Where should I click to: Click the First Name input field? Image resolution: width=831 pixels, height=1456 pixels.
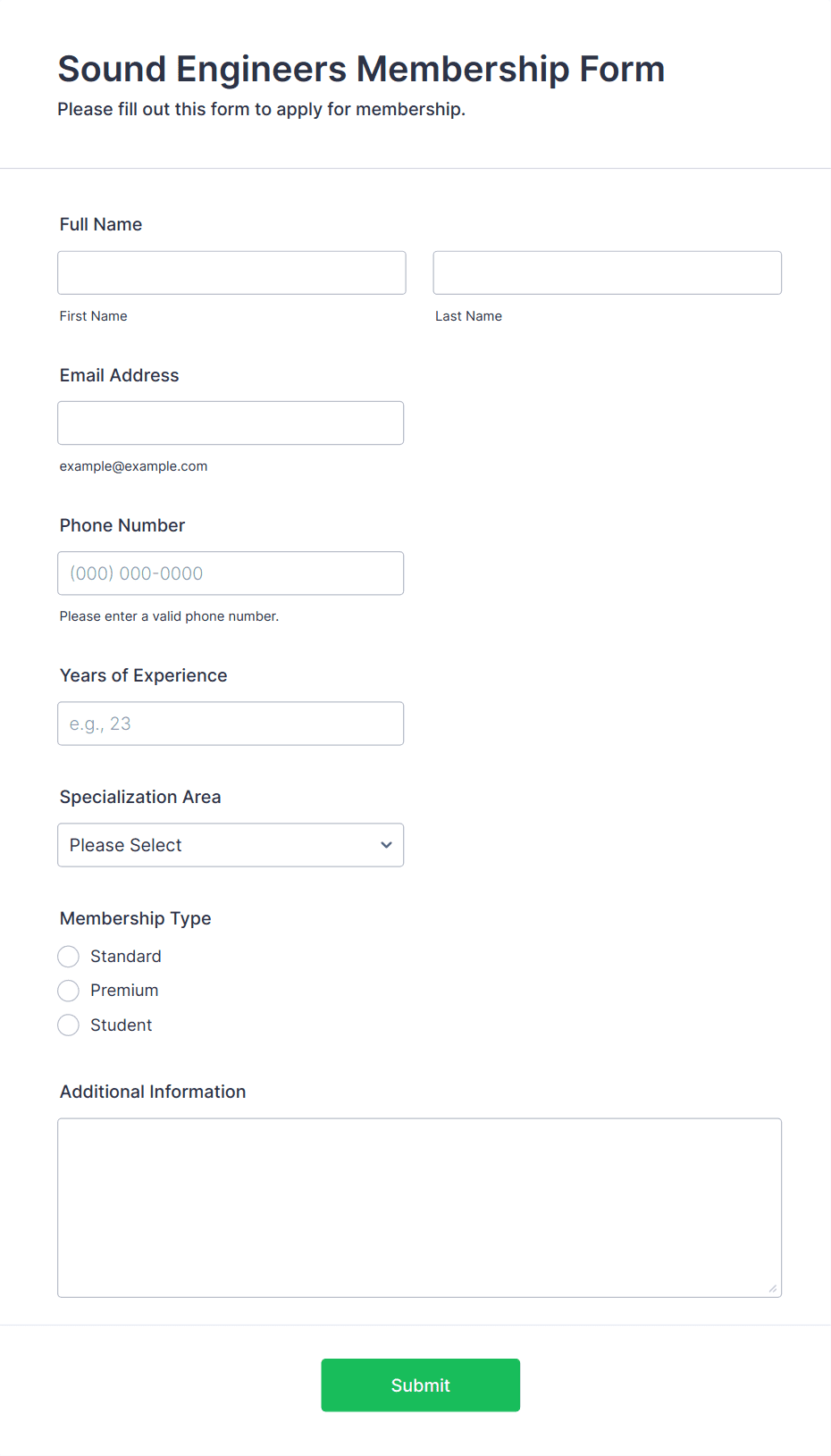click(x=231, y=272)
